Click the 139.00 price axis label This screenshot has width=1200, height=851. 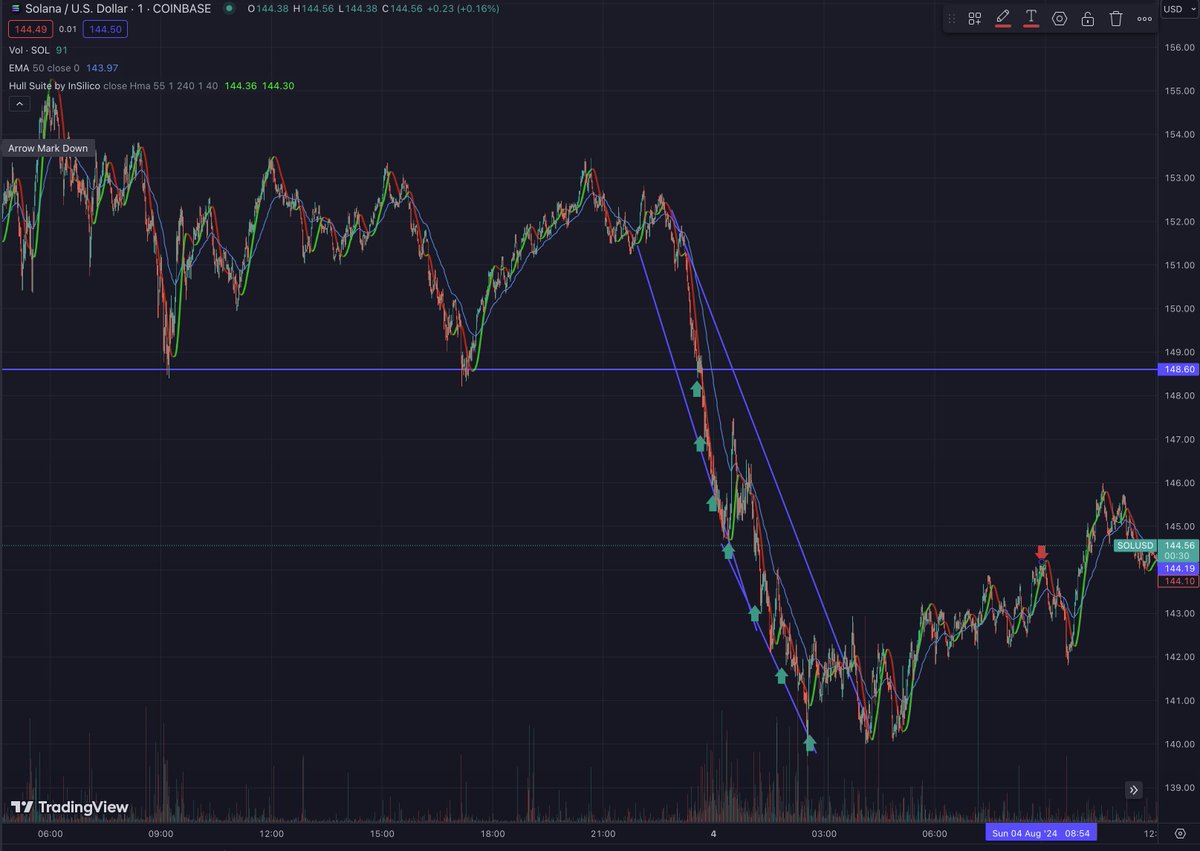pyautogui.click(x=1178, y=788)
